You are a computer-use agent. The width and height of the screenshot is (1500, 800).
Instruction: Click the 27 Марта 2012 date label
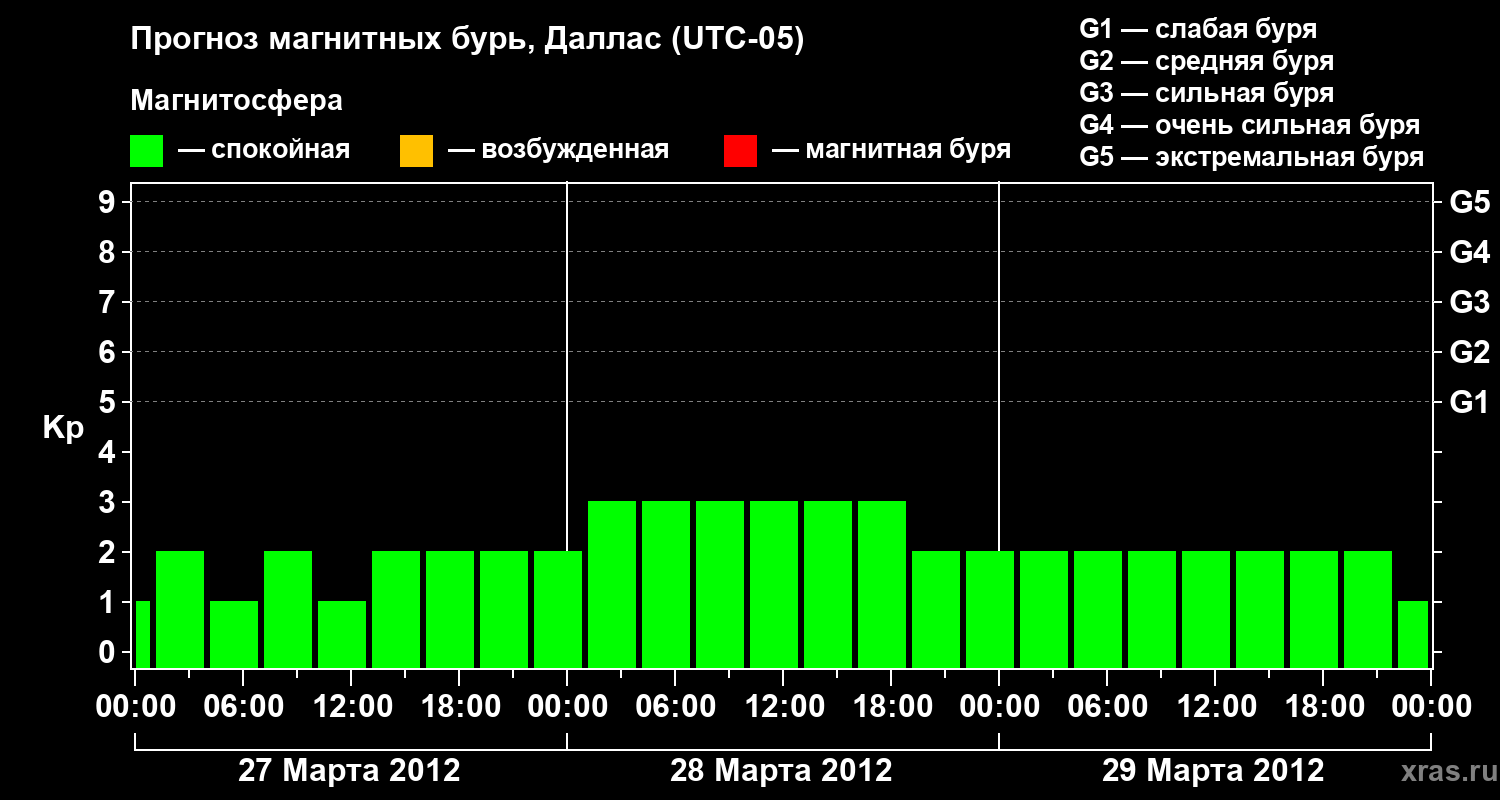(x=349, y=770)
